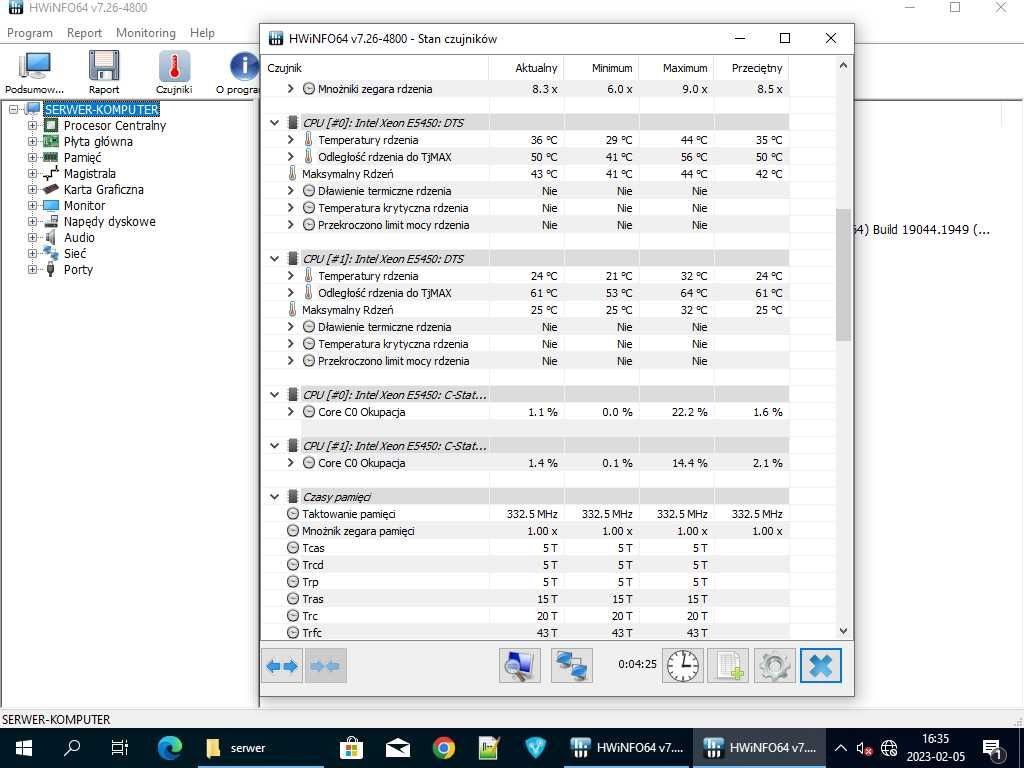The height and width of the screenshot is (768, 1024).
Task: Expand Mnożniki zegara rdzenia row
Action: (x=291, y=88)
